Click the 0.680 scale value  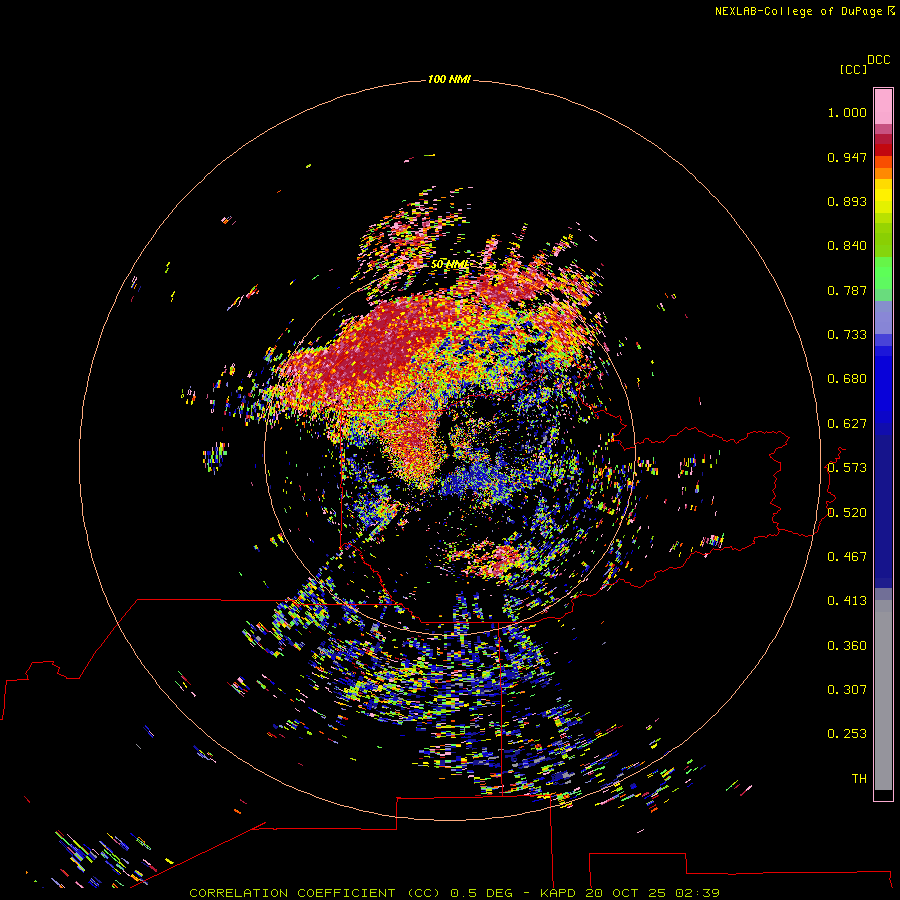847,379
